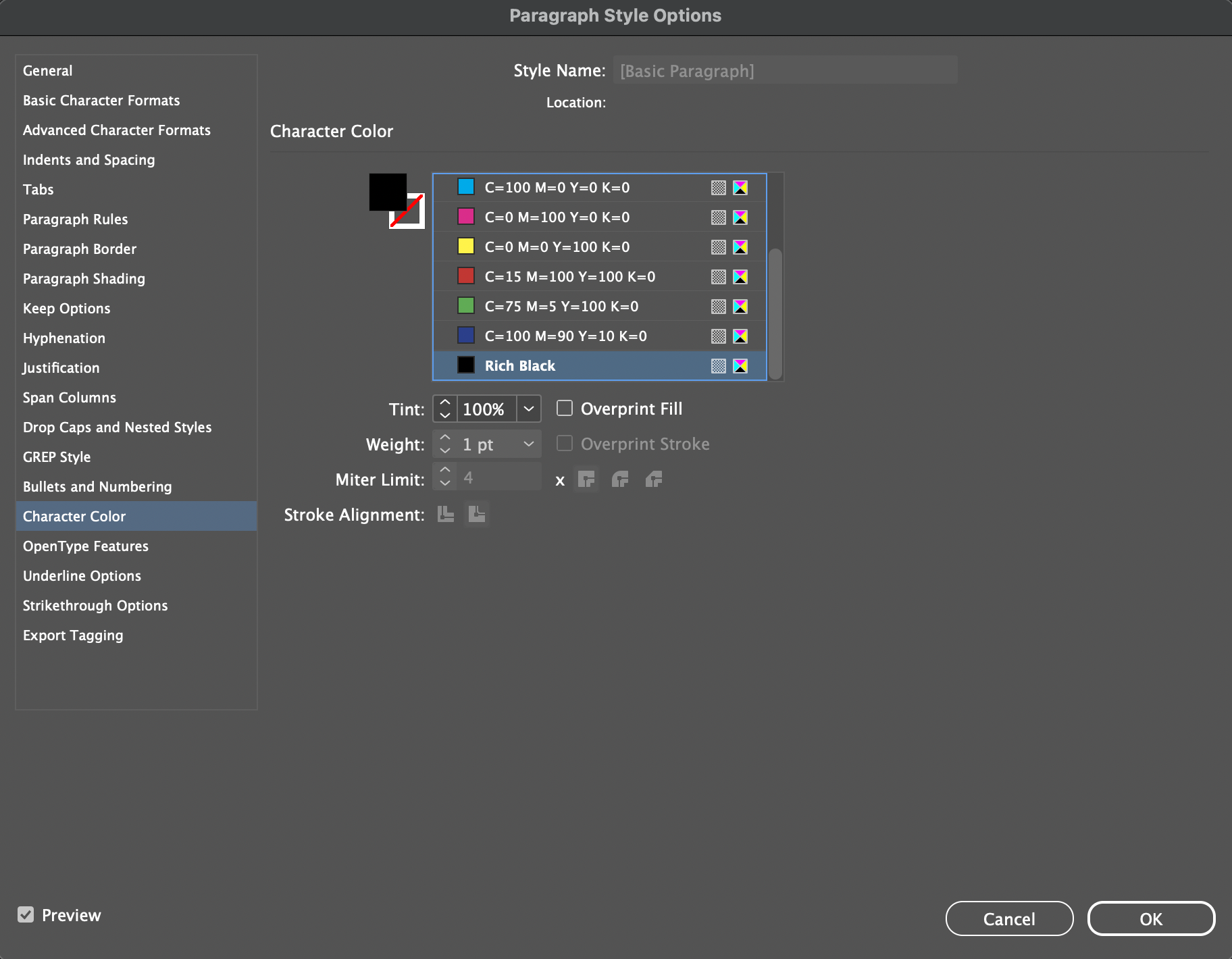The width and height of the screenshot is (1232, 959).
Task: Open the OpenType Features section
Action: click(x=136, y=546)
